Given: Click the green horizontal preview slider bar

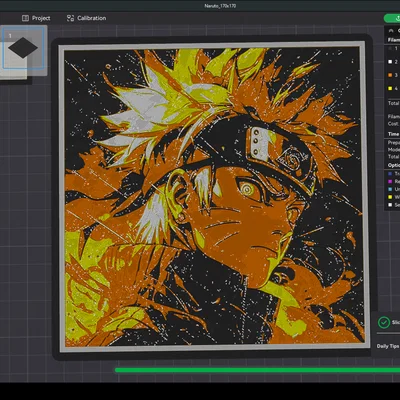Looking at the screenshot, I should click(257, 370).
